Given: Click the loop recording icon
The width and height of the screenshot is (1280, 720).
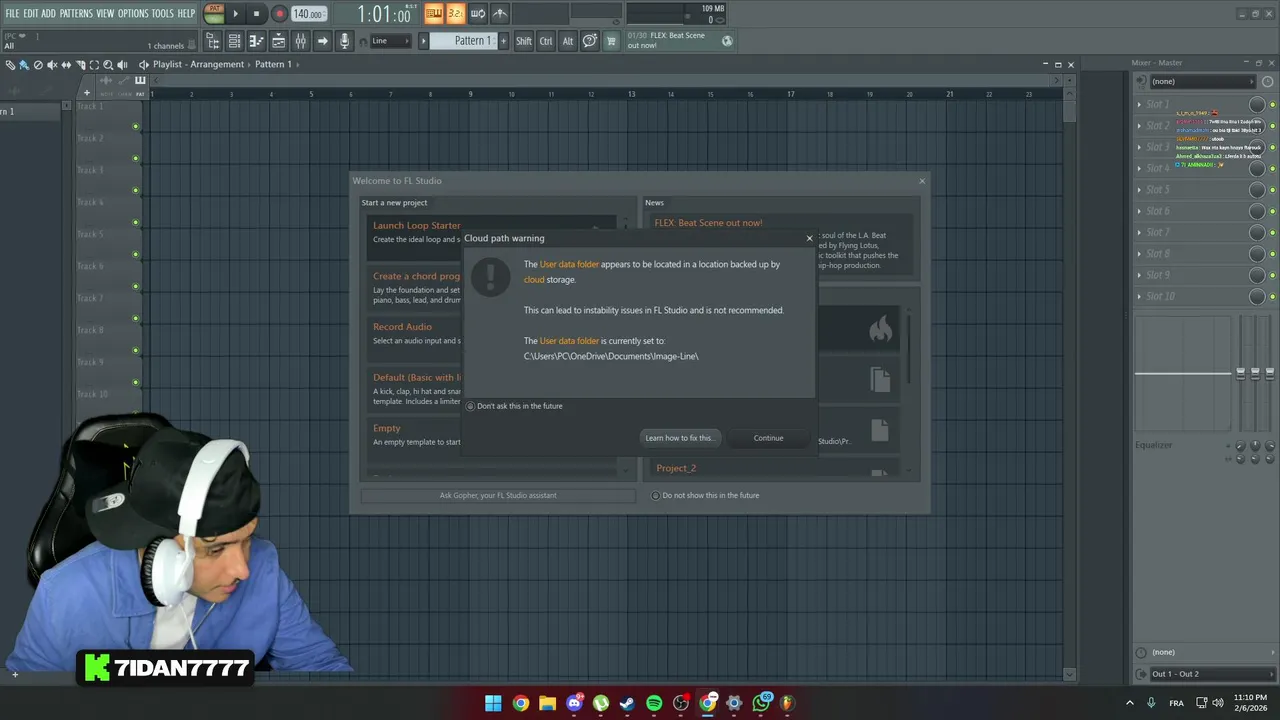Looking at the screenshot, I should (477, 13).
